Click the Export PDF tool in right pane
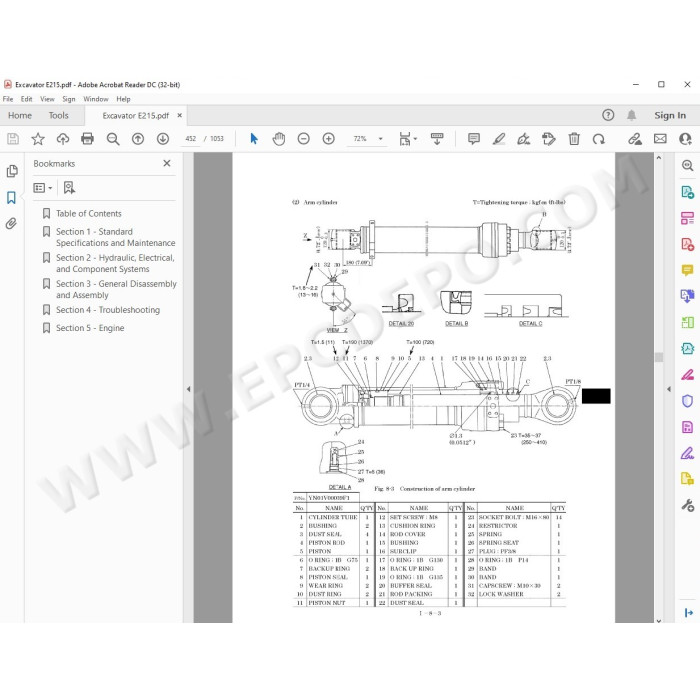This screenshot has height=700, width=700. pyautogui.click(x=688, y=192)
